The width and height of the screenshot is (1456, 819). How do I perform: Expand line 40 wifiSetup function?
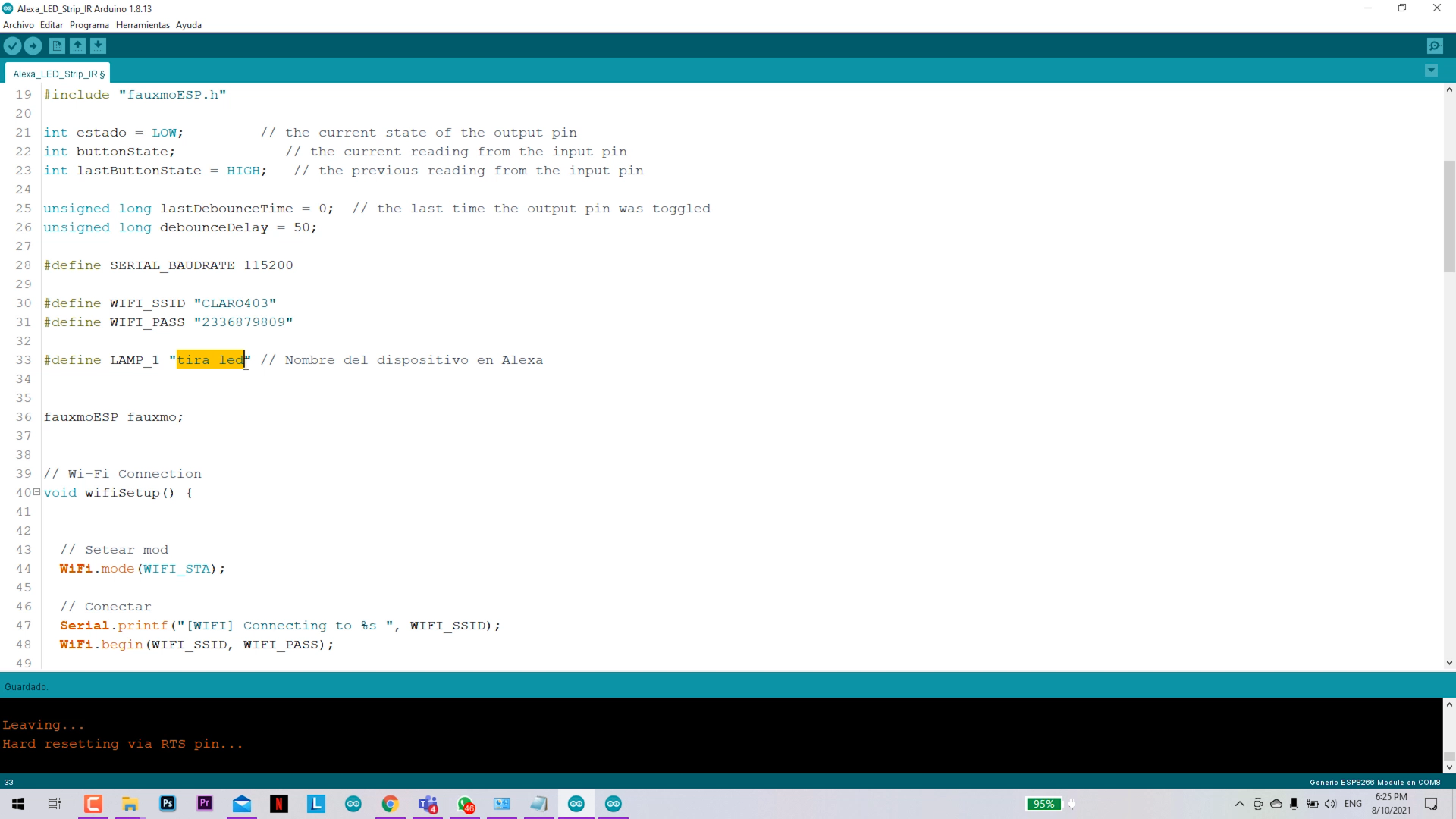tap(36, 492)
